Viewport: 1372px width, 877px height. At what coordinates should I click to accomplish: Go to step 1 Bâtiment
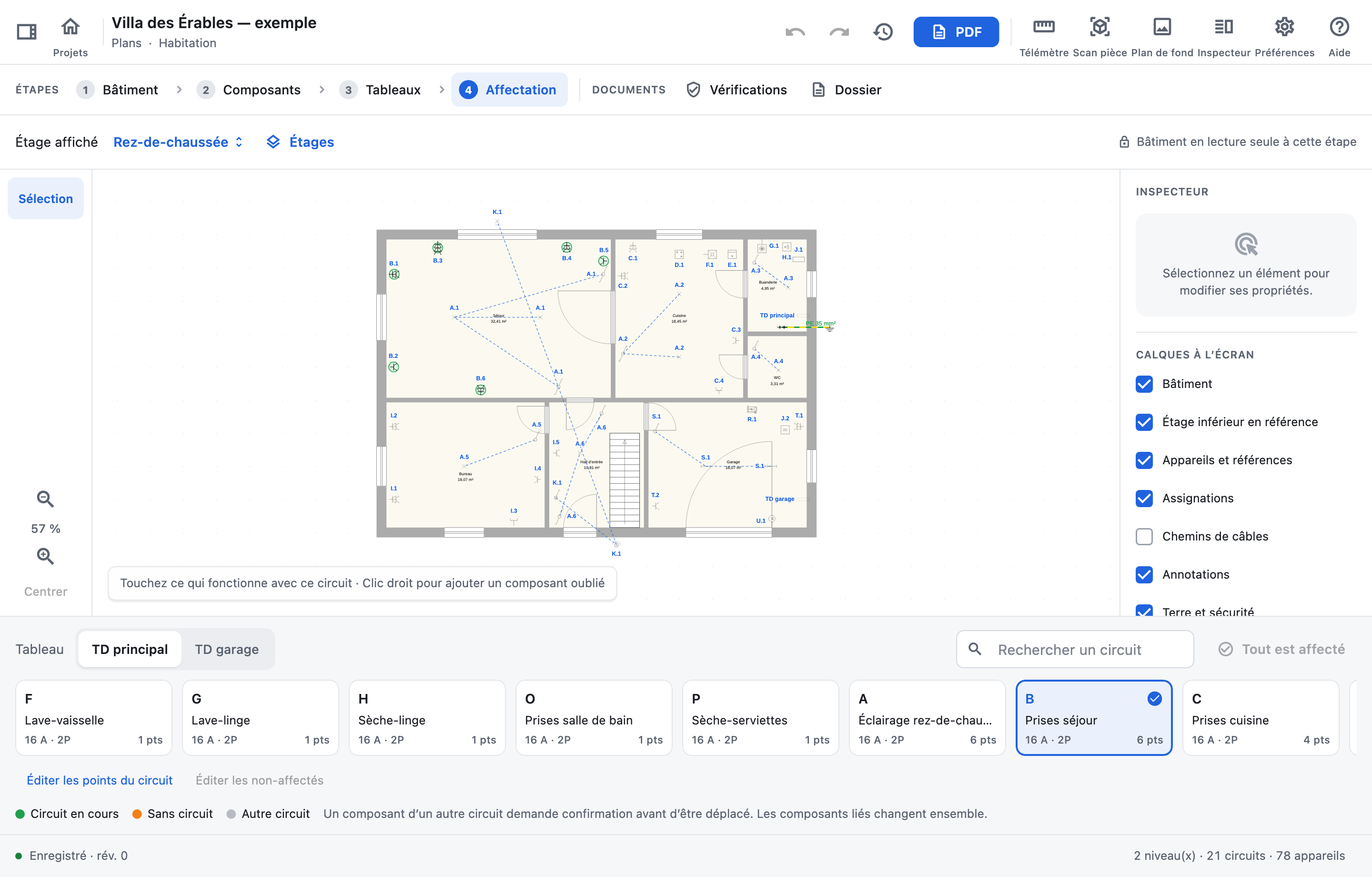coord(117,90)
